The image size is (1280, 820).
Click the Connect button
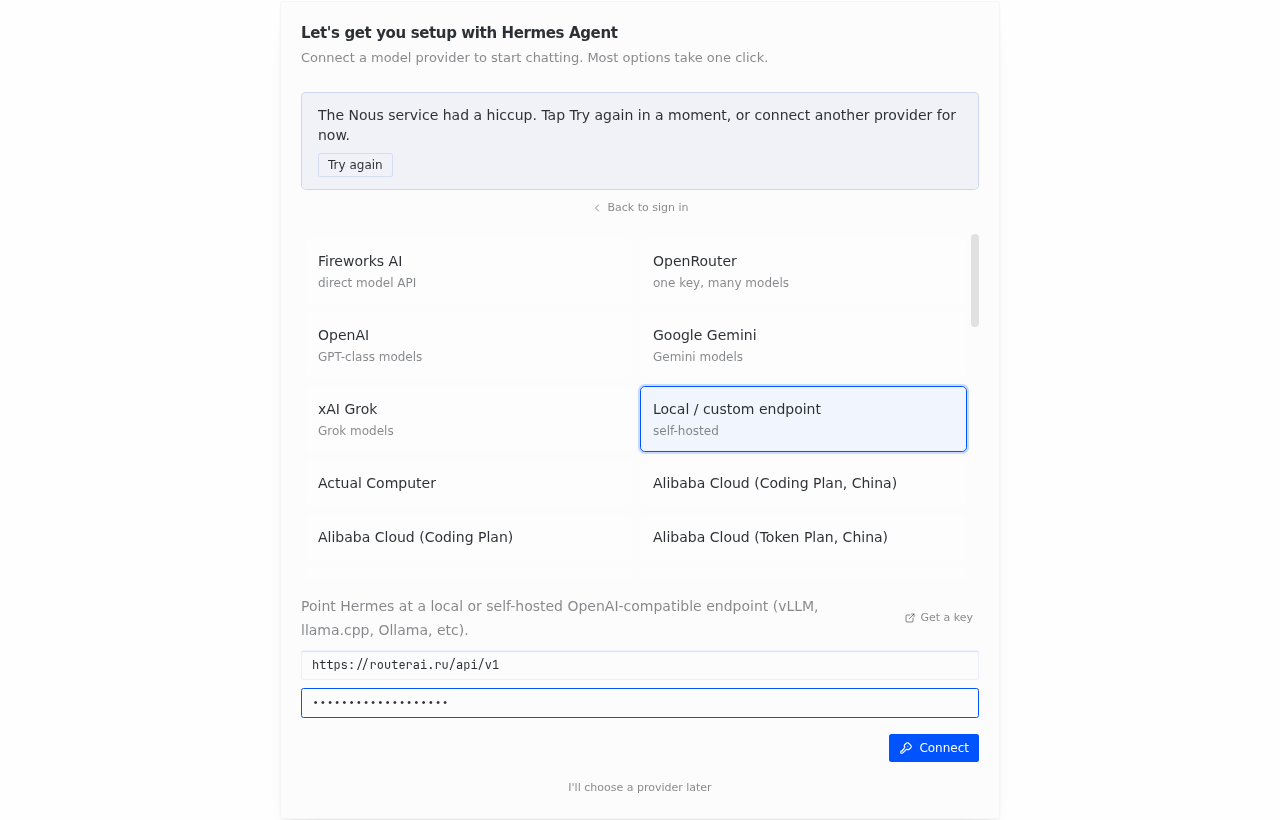click(934, 748)
